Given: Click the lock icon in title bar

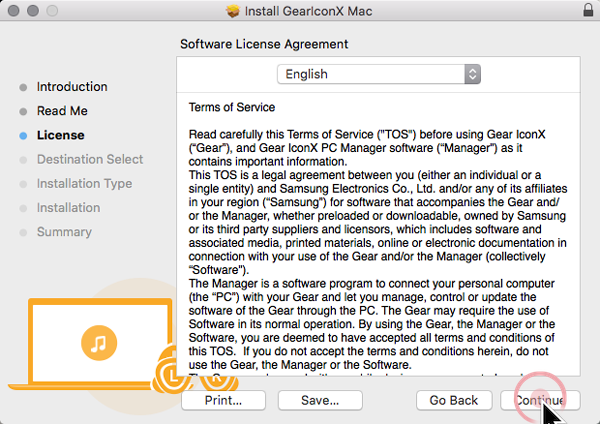Looking at the screenshot, I should pos(588,10).
